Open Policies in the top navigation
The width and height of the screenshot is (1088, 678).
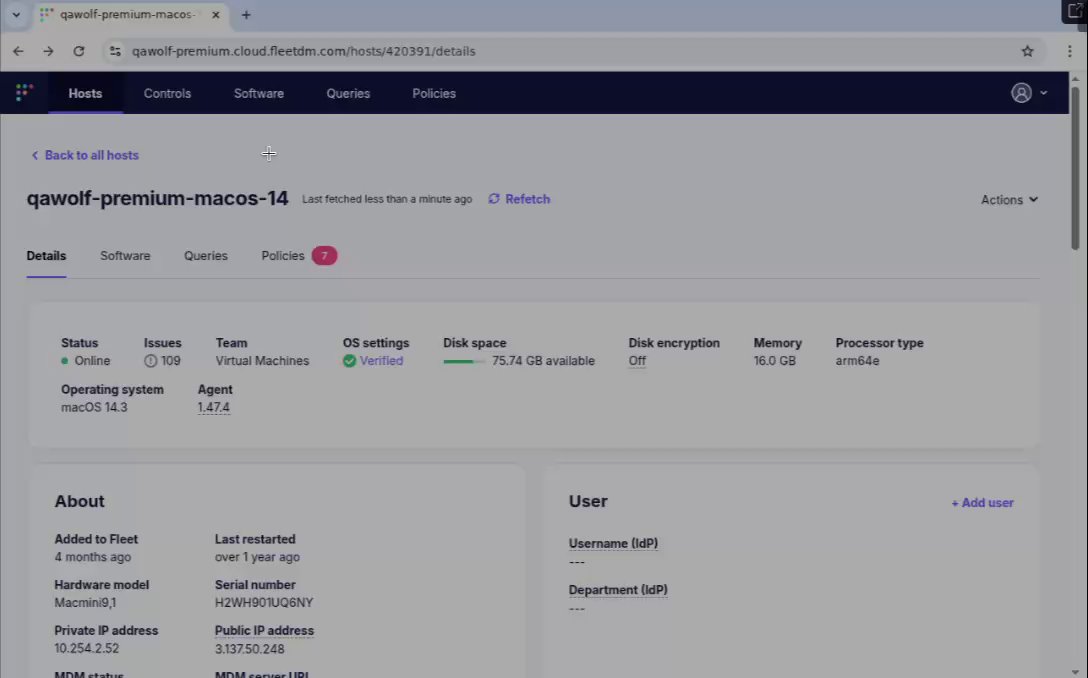tap(434, 94)
